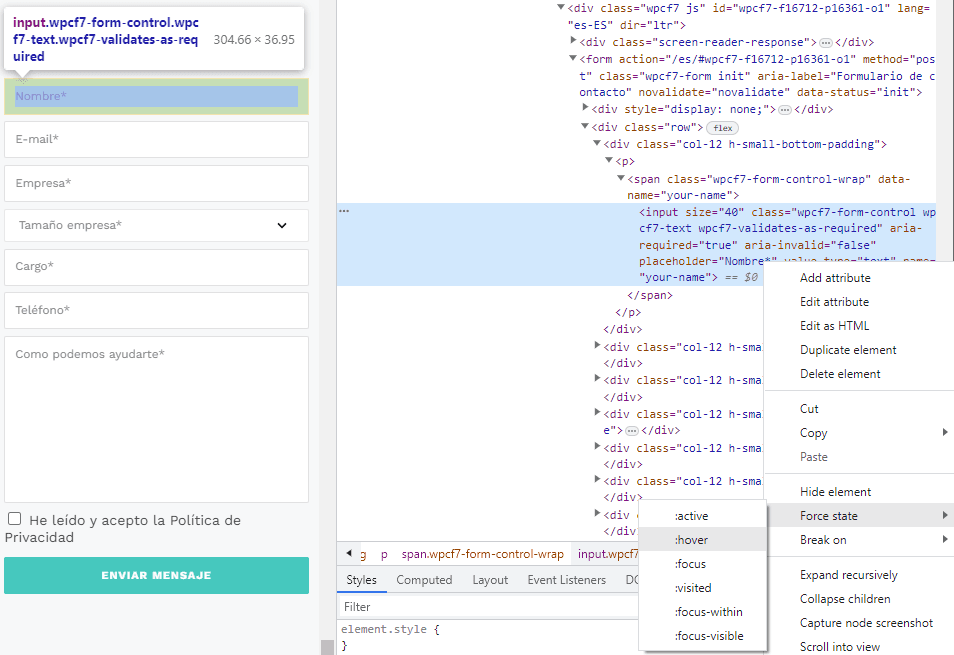The width and height of the screenshot is (954, 655).
Task: Open the Copy submenu
Action: pos(858,433)
